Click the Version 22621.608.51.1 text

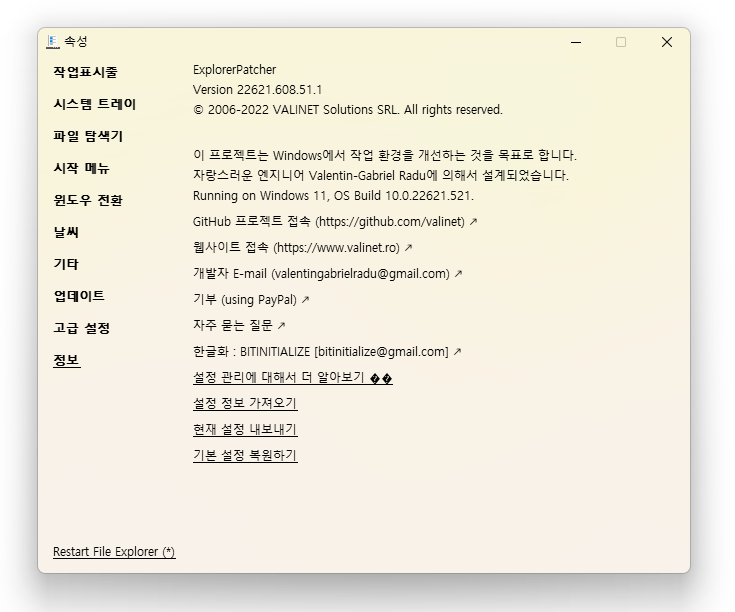[257, 90]
